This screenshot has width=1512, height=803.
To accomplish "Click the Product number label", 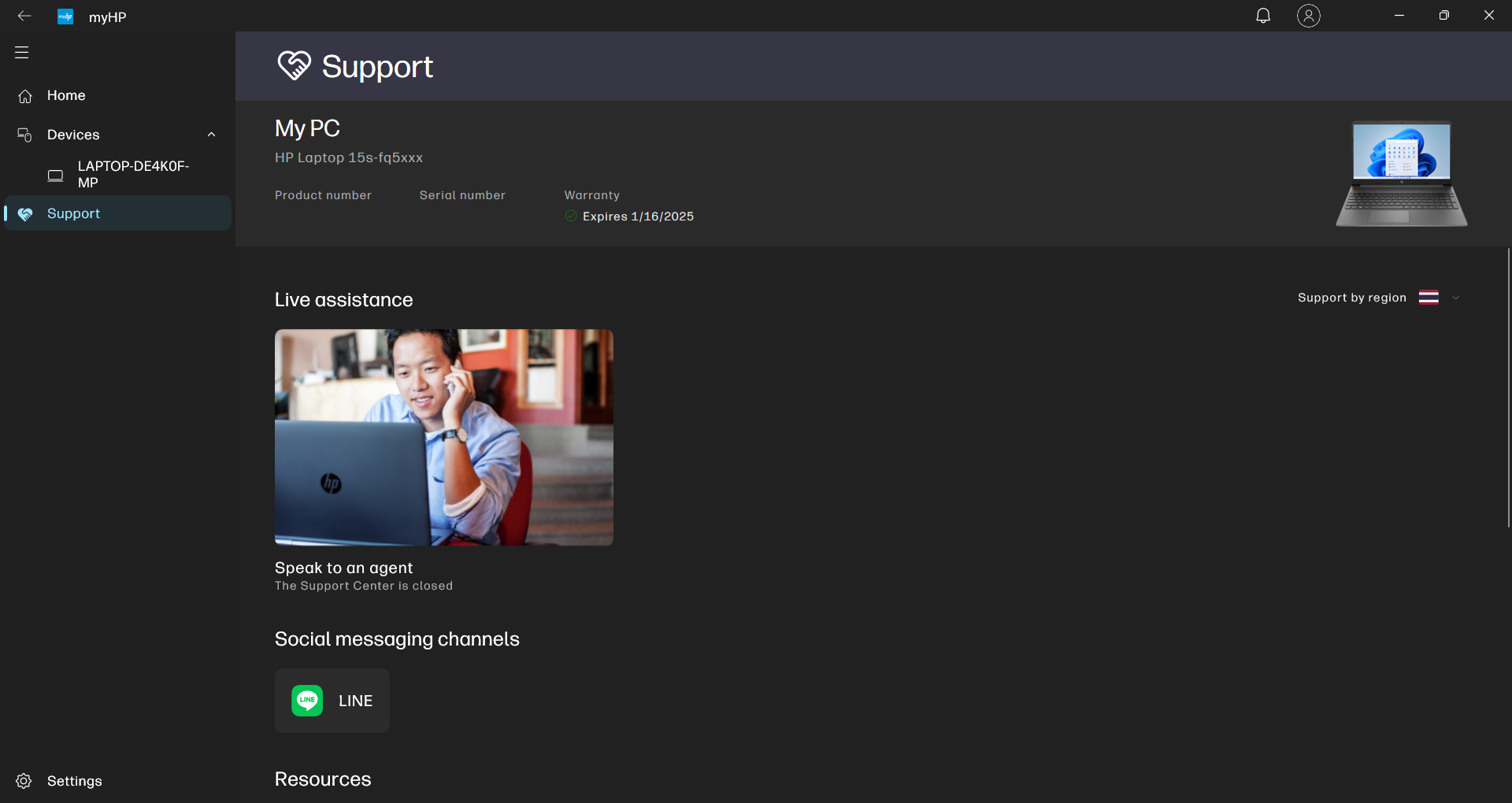I will (323, 195).
